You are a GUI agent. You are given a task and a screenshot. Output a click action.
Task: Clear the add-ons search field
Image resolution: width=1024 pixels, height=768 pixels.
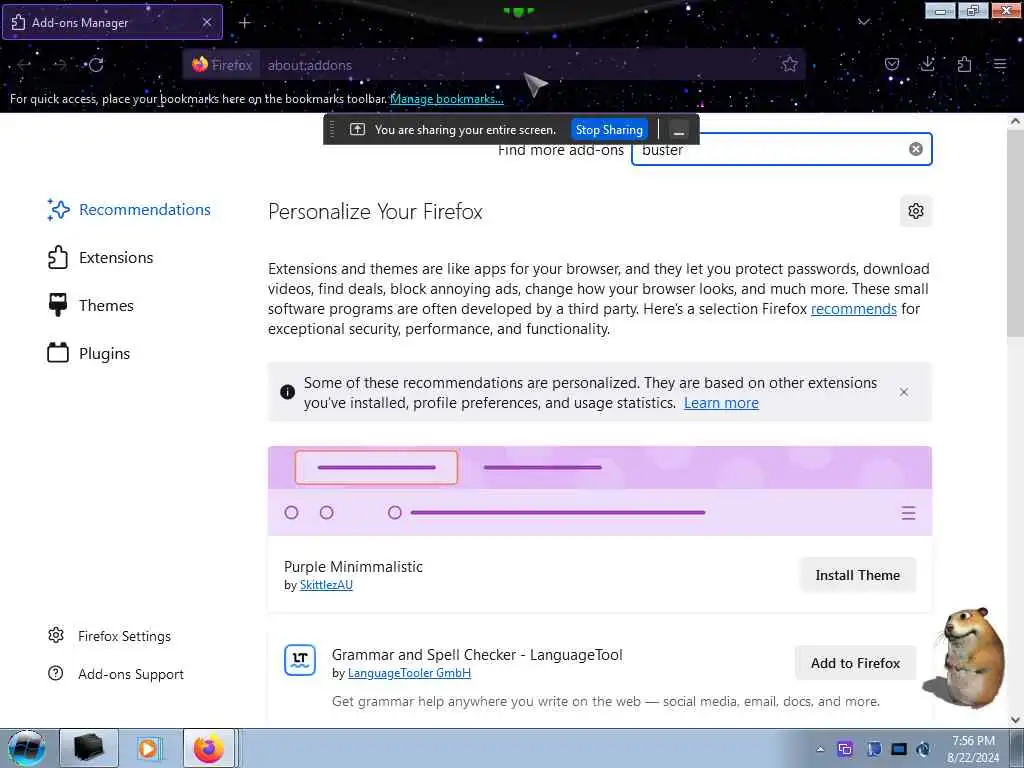click(916, 149)
